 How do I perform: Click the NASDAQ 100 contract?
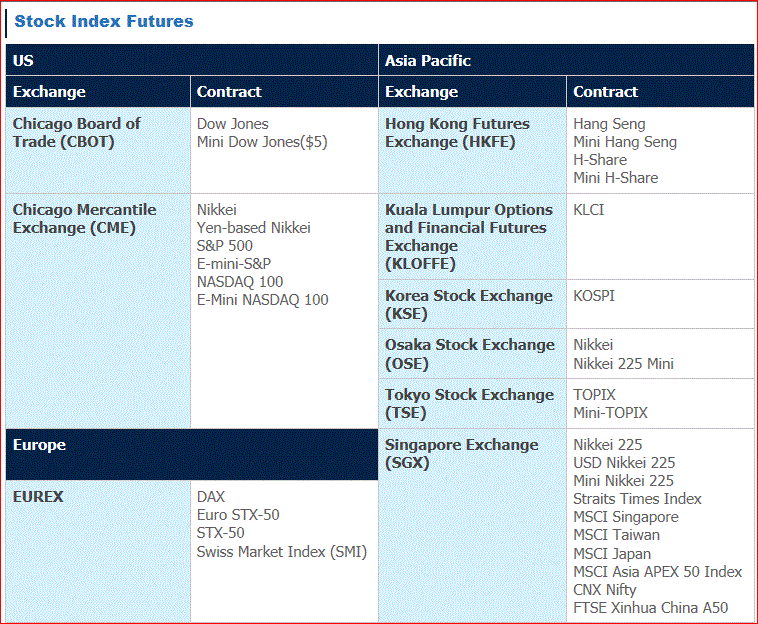tap(240, 281)
